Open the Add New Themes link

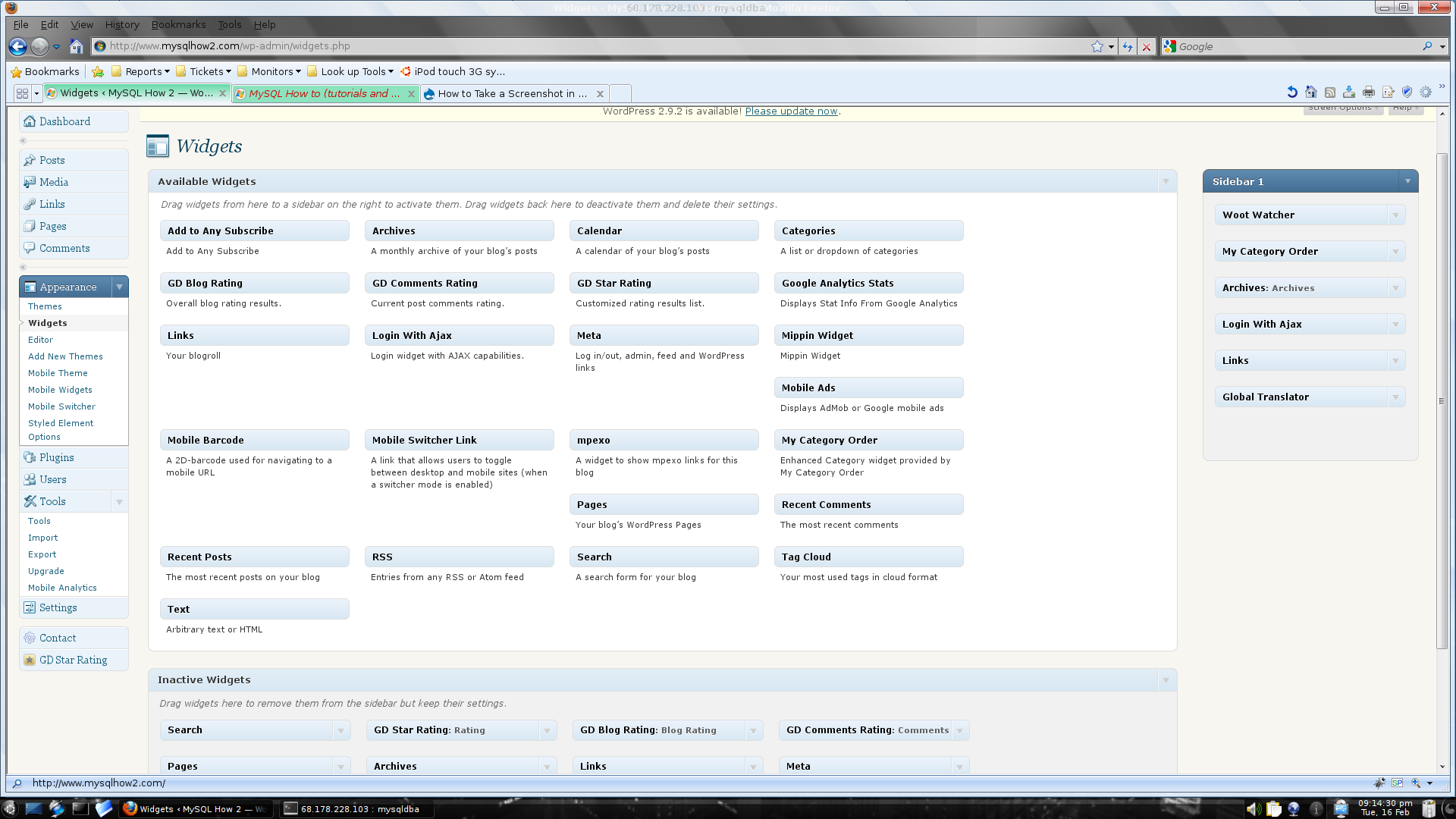65,356
